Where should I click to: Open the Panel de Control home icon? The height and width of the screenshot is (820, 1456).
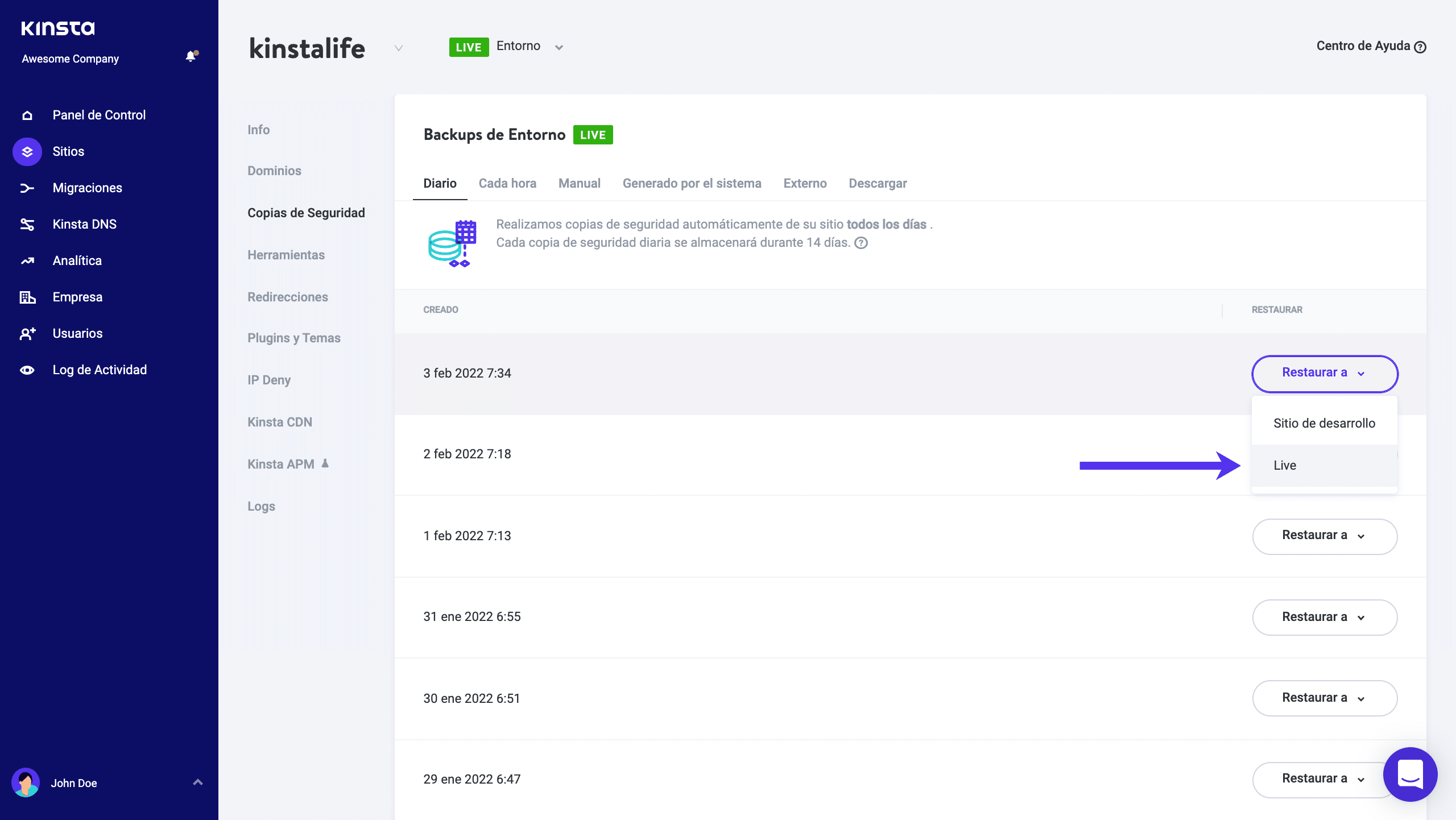(x=27, y=115)
